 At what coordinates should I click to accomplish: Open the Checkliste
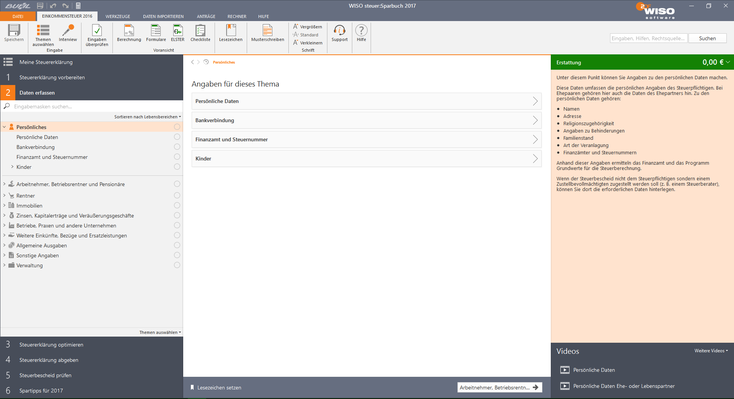(x=200, y=33)
